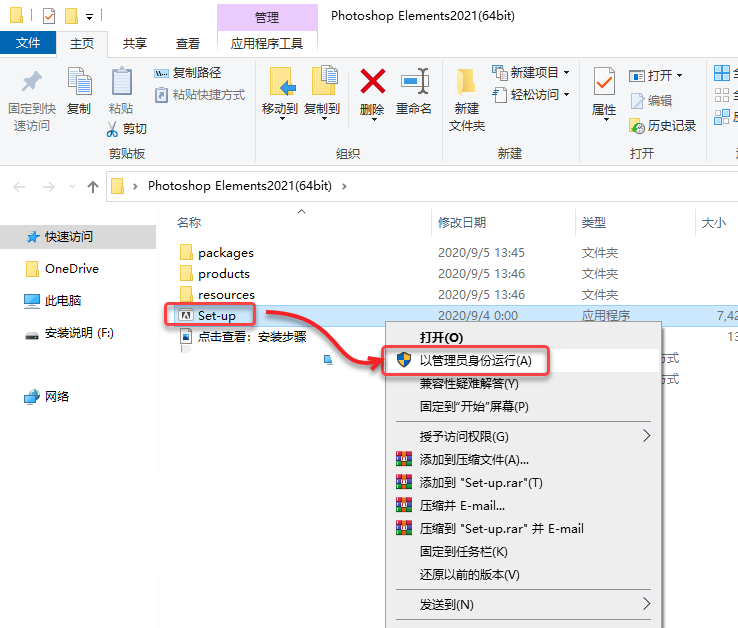738x628 pixels.
Task: Choose 添加到 "Set-up.rar"(T)
Action: [523, 483]
